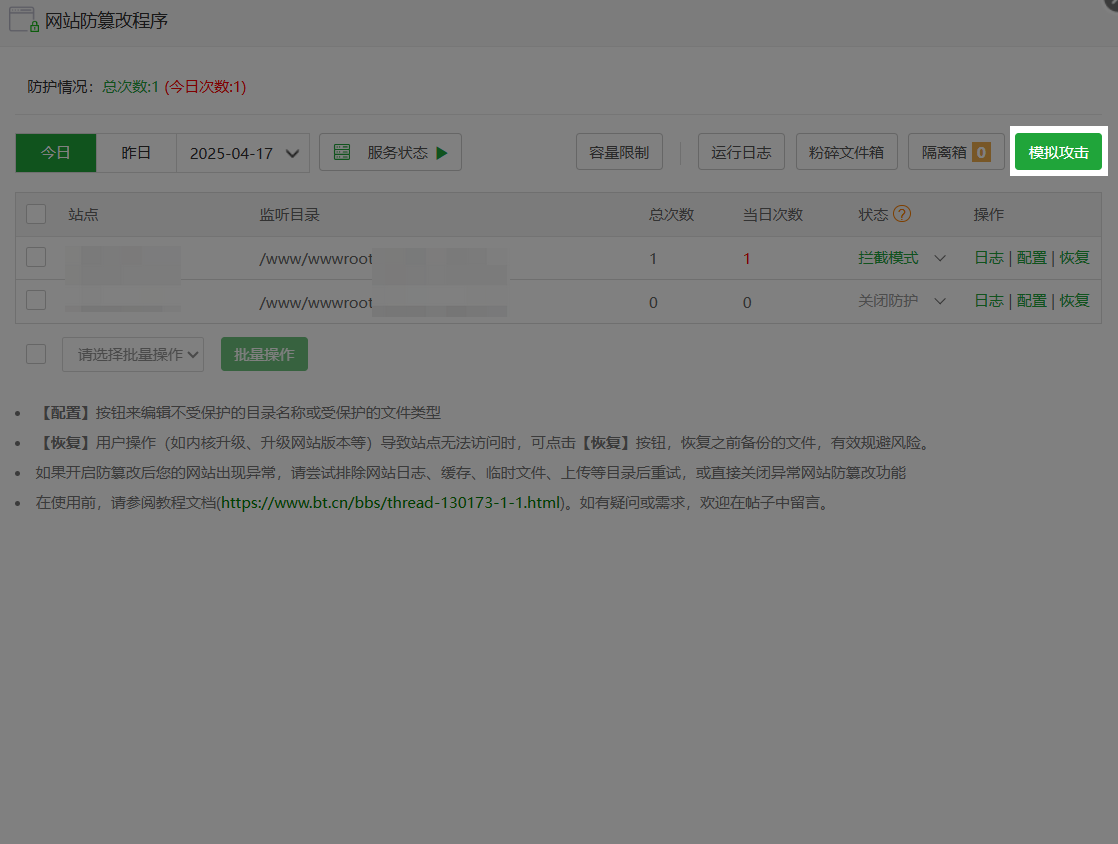
Task: Open the 粉碎文件箱 button
Action: pos(846,153)
